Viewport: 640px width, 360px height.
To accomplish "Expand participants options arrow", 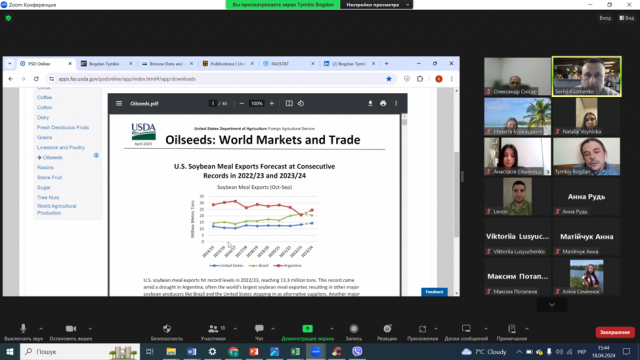I will click(x=236, y=329).
